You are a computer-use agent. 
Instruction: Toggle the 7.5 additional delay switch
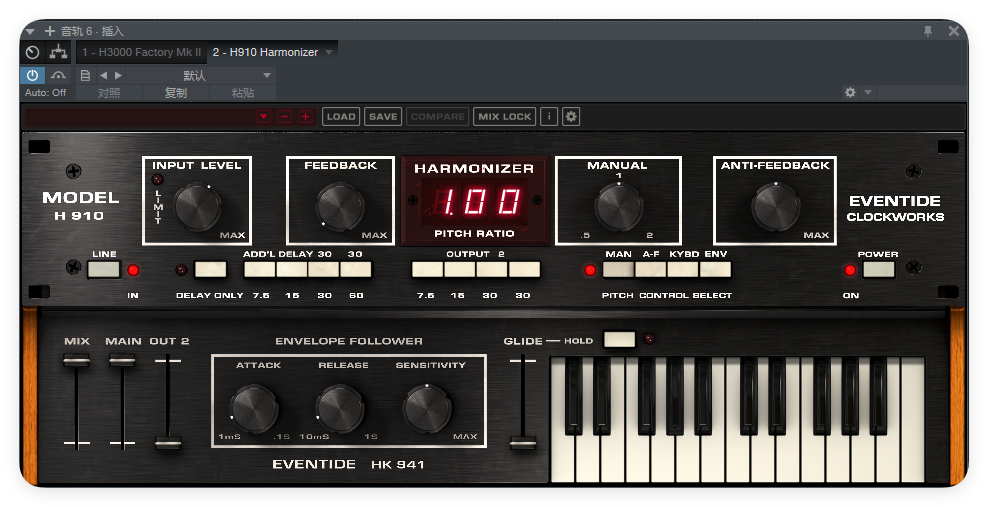pos(260,270)
